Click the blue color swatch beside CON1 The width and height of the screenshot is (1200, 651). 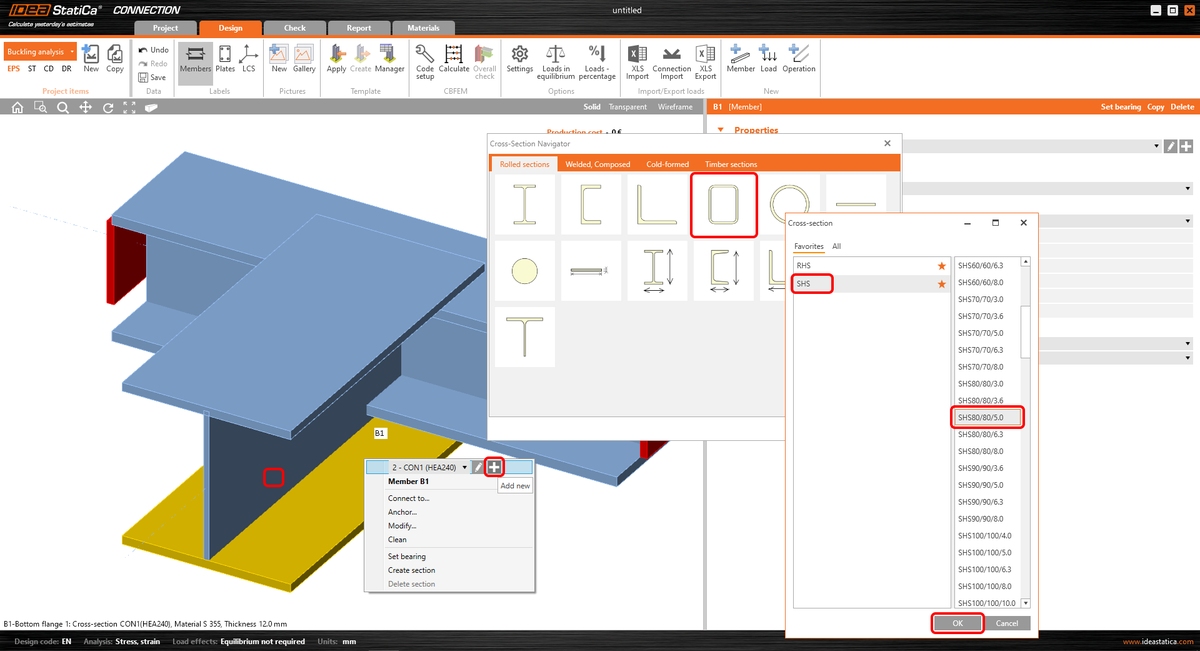(377, 466)
